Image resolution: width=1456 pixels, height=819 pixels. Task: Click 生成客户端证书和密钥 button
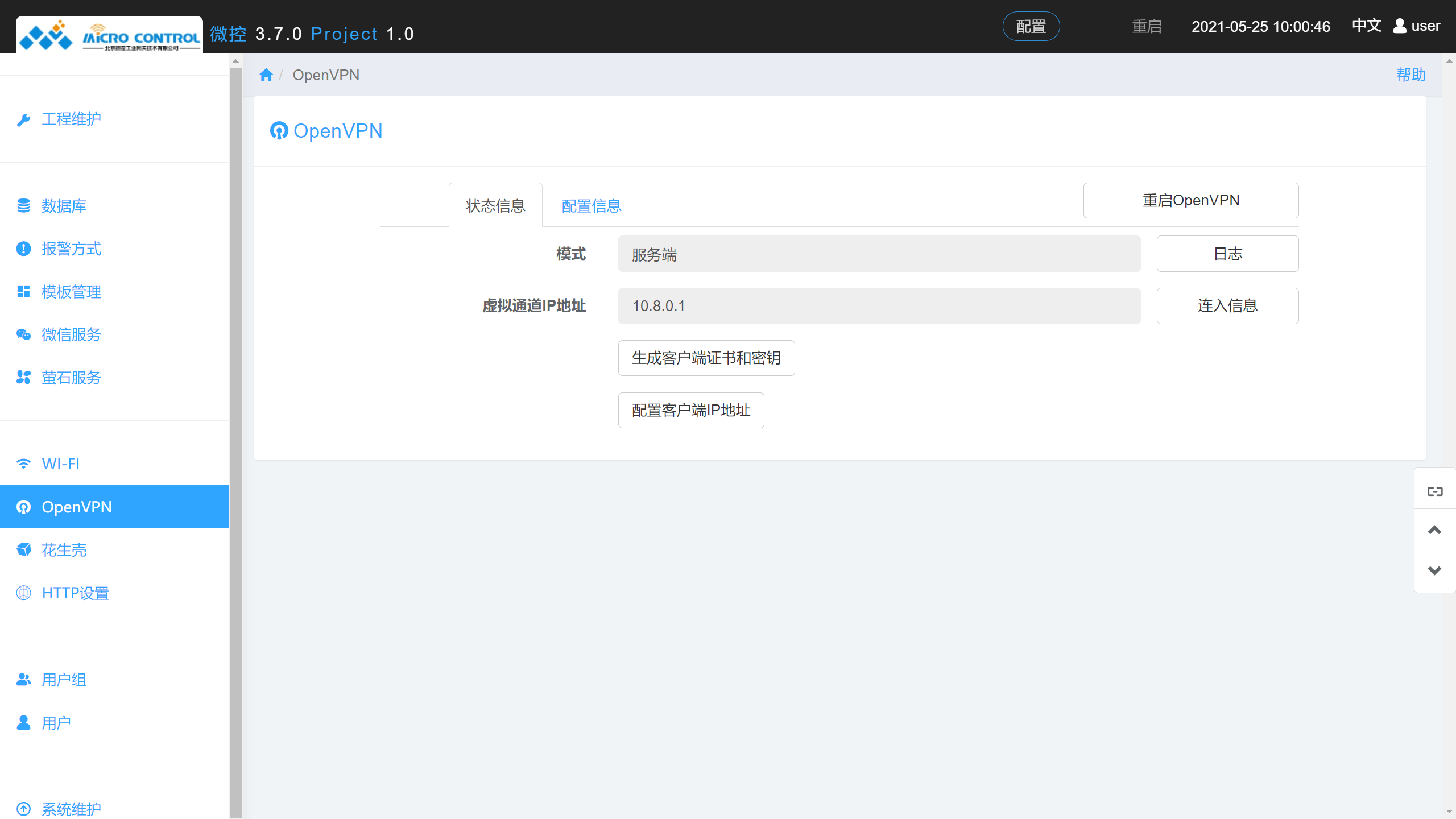706,358
